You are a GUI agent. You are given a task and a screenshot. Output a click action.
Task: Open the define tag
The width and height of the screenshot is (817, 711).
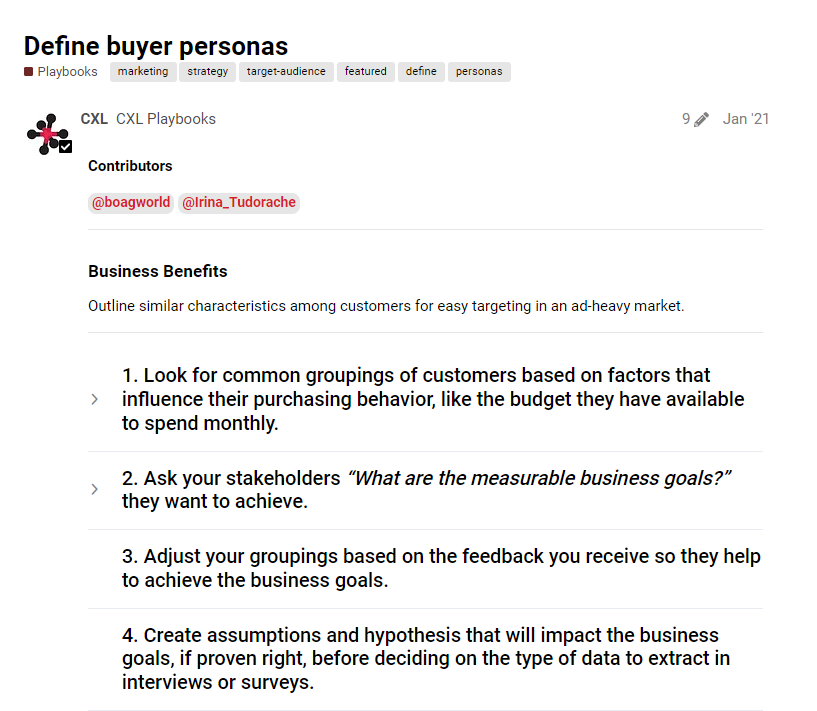click(x=421, y=72)
